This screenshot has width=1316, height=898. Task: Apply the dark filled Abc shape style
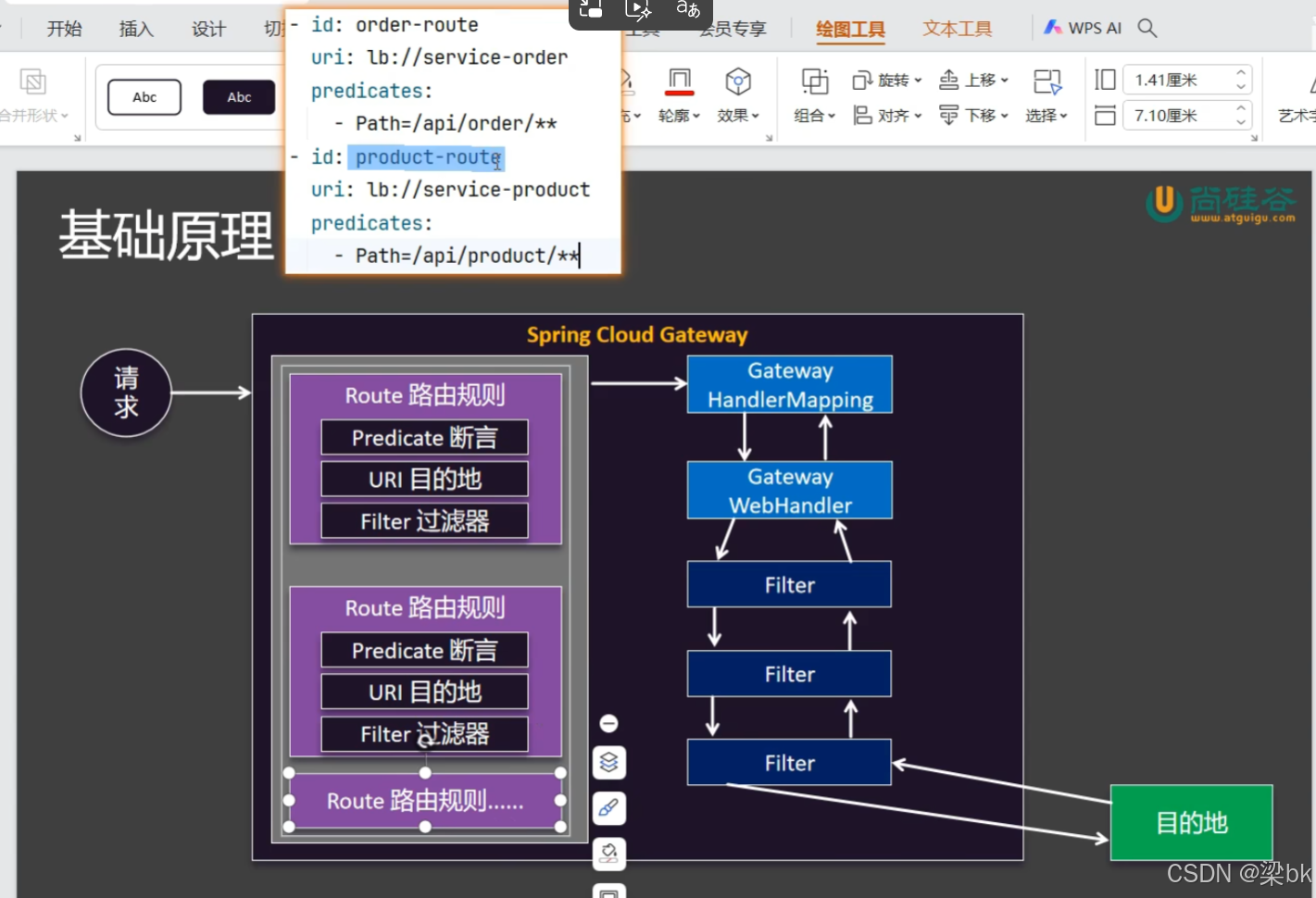coord(239,97)
